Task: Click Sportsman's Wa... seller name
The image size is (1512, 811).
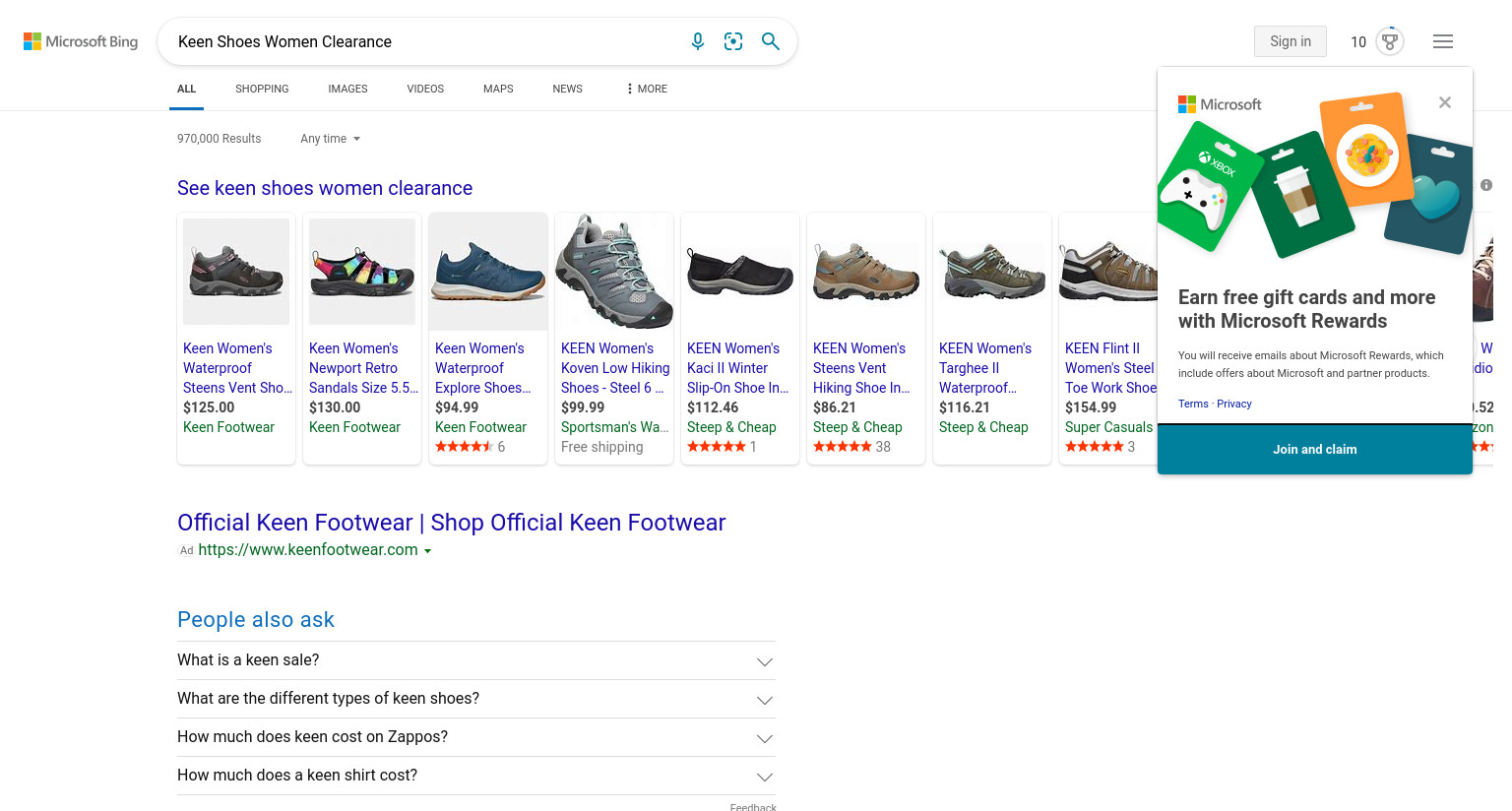Action: coord(614,427)
